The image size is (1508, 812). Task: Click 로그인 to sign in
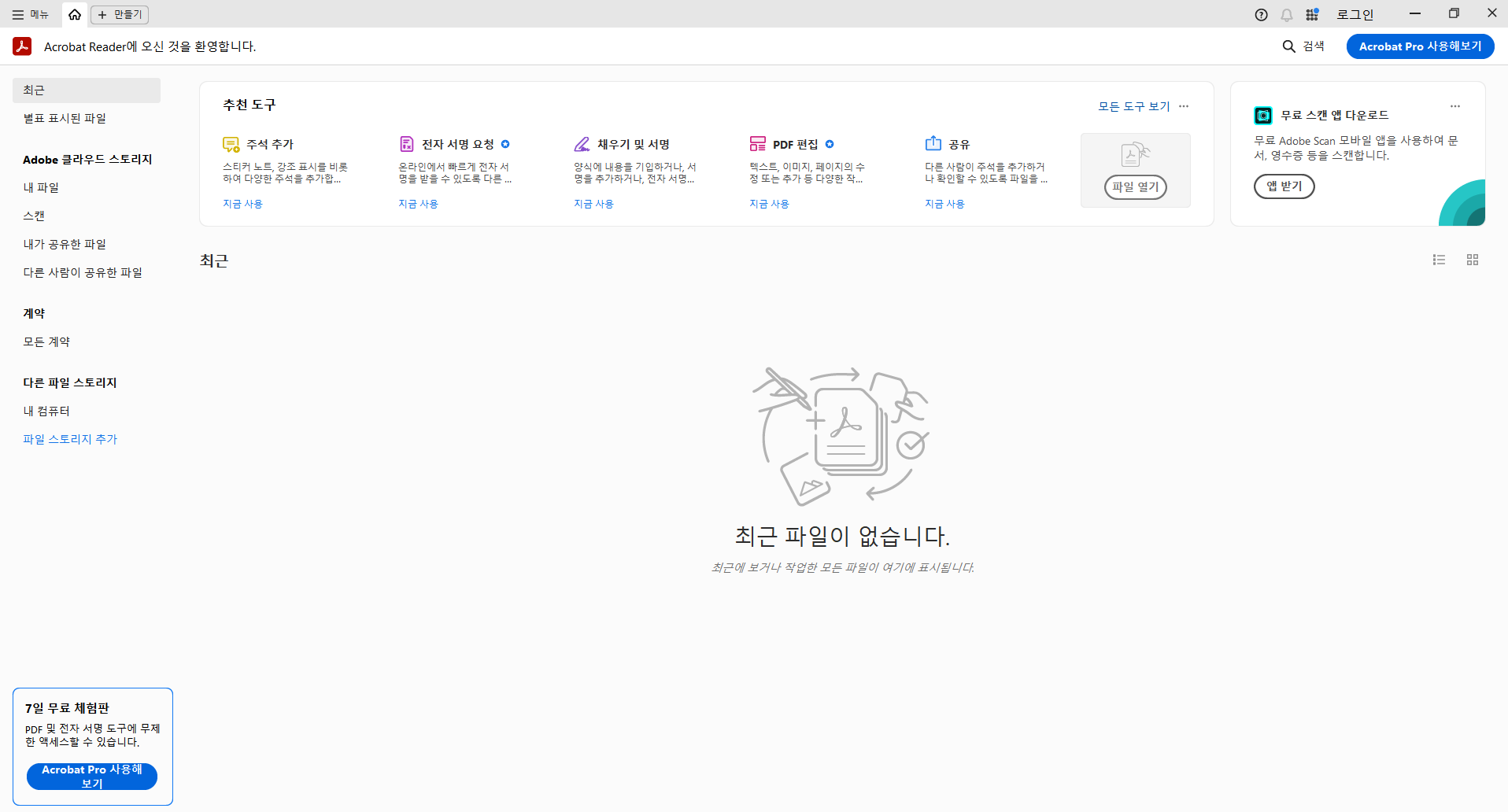tap(1355, 15)
